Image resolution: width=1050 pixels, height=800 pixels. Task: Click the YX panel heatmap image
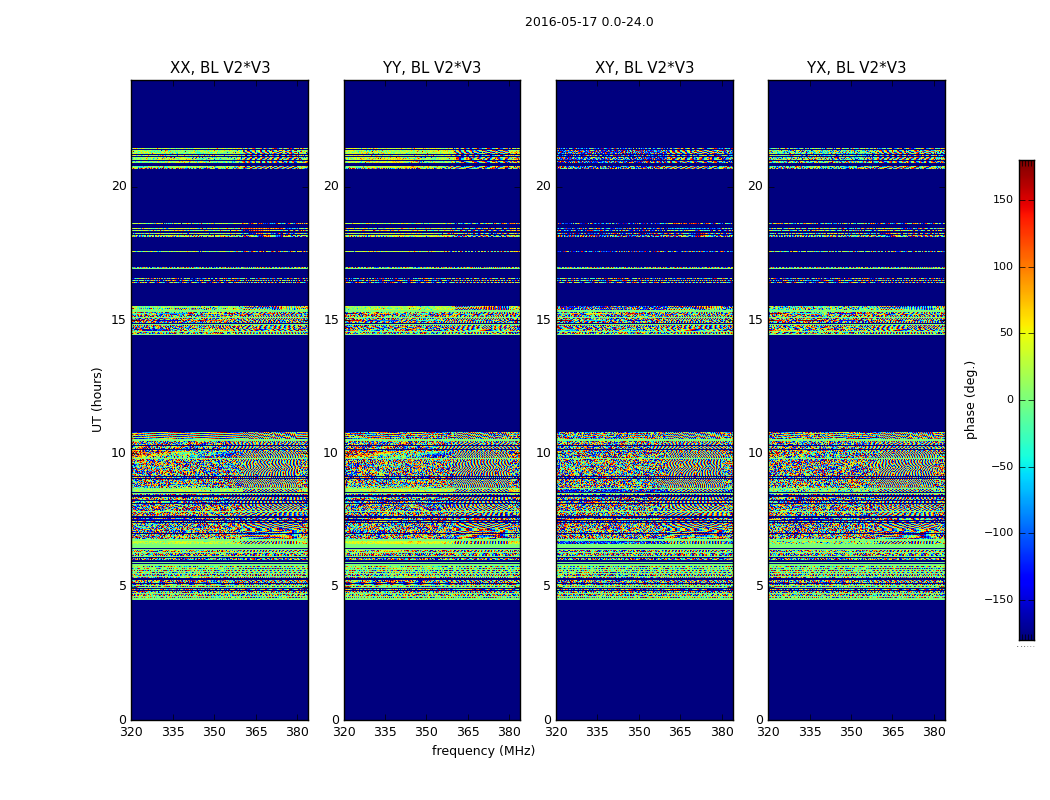[856, 400]
